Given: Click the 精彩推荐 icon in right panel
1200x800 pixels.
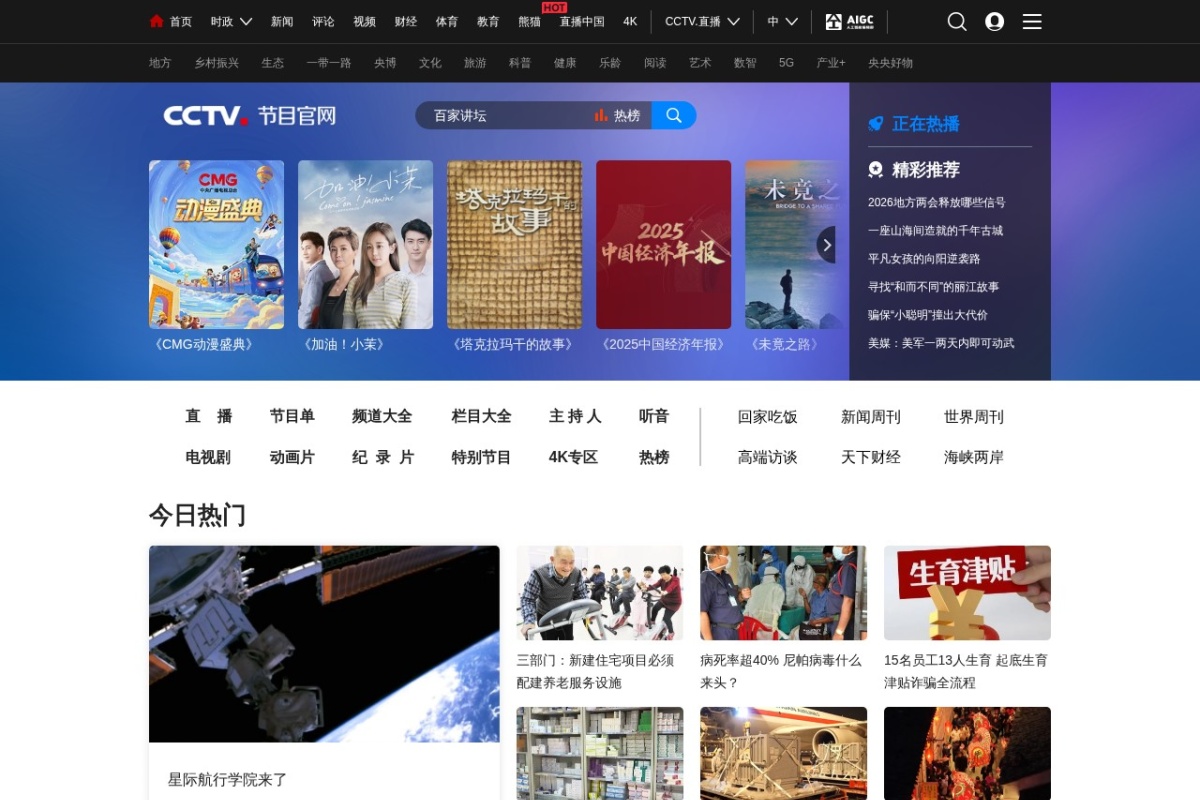Looking at the screenshot, I should 874,169.
